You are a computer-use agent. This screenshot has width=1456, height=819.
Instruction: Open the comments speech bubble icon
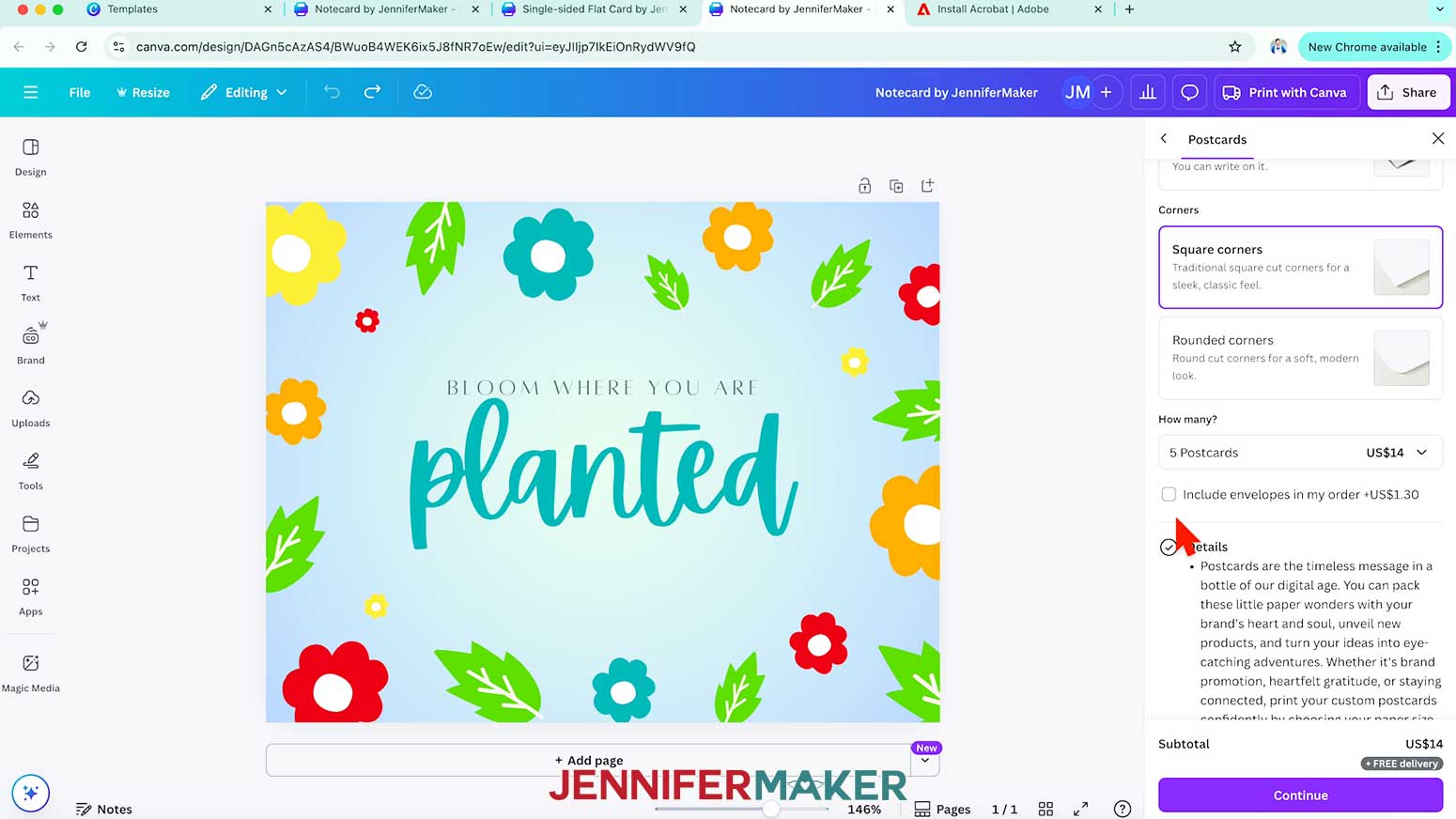[x=1189, y=92]
